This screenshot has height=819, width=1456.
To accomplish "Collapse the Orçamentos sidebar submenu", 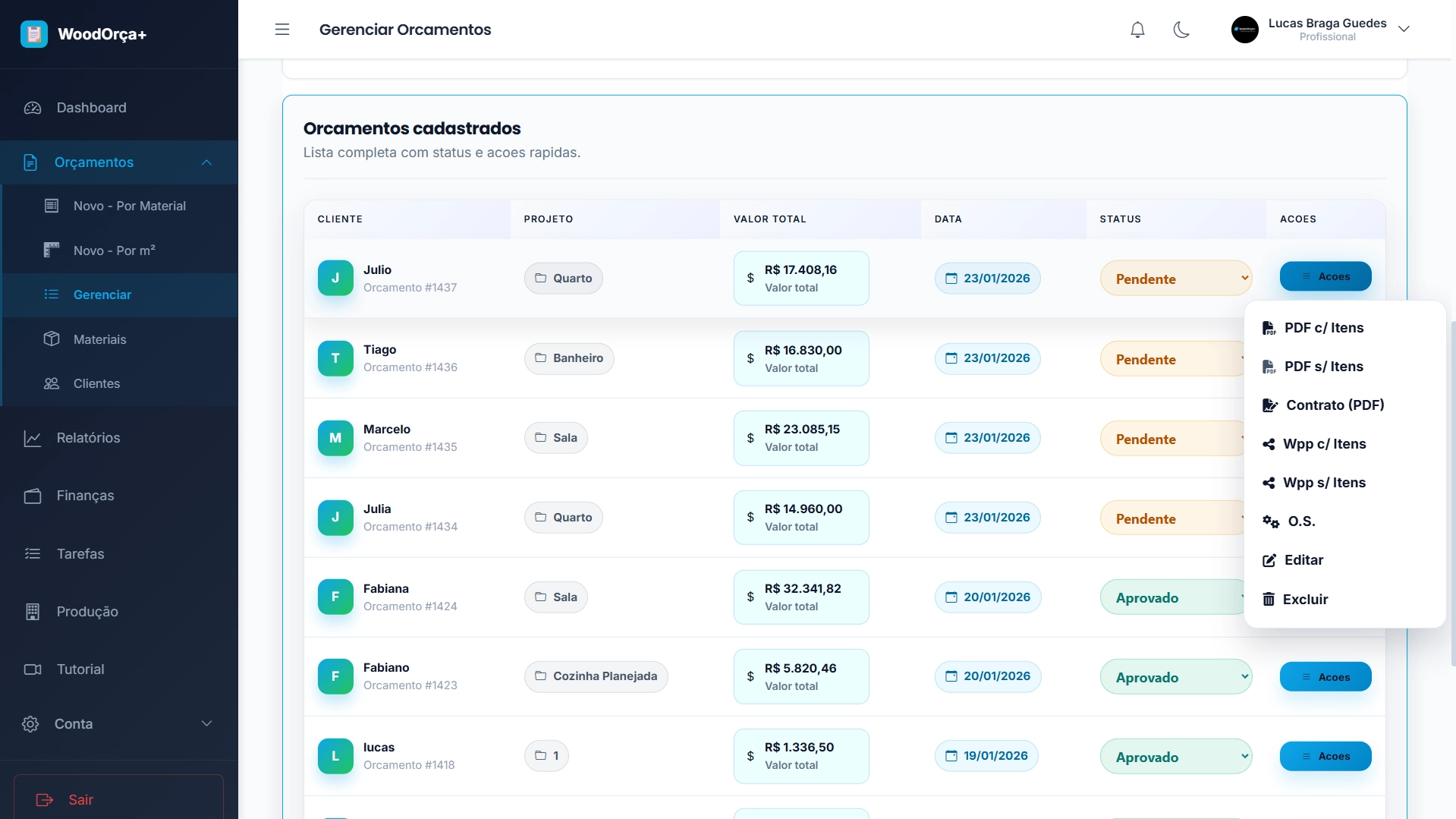I will click(206, 162).
